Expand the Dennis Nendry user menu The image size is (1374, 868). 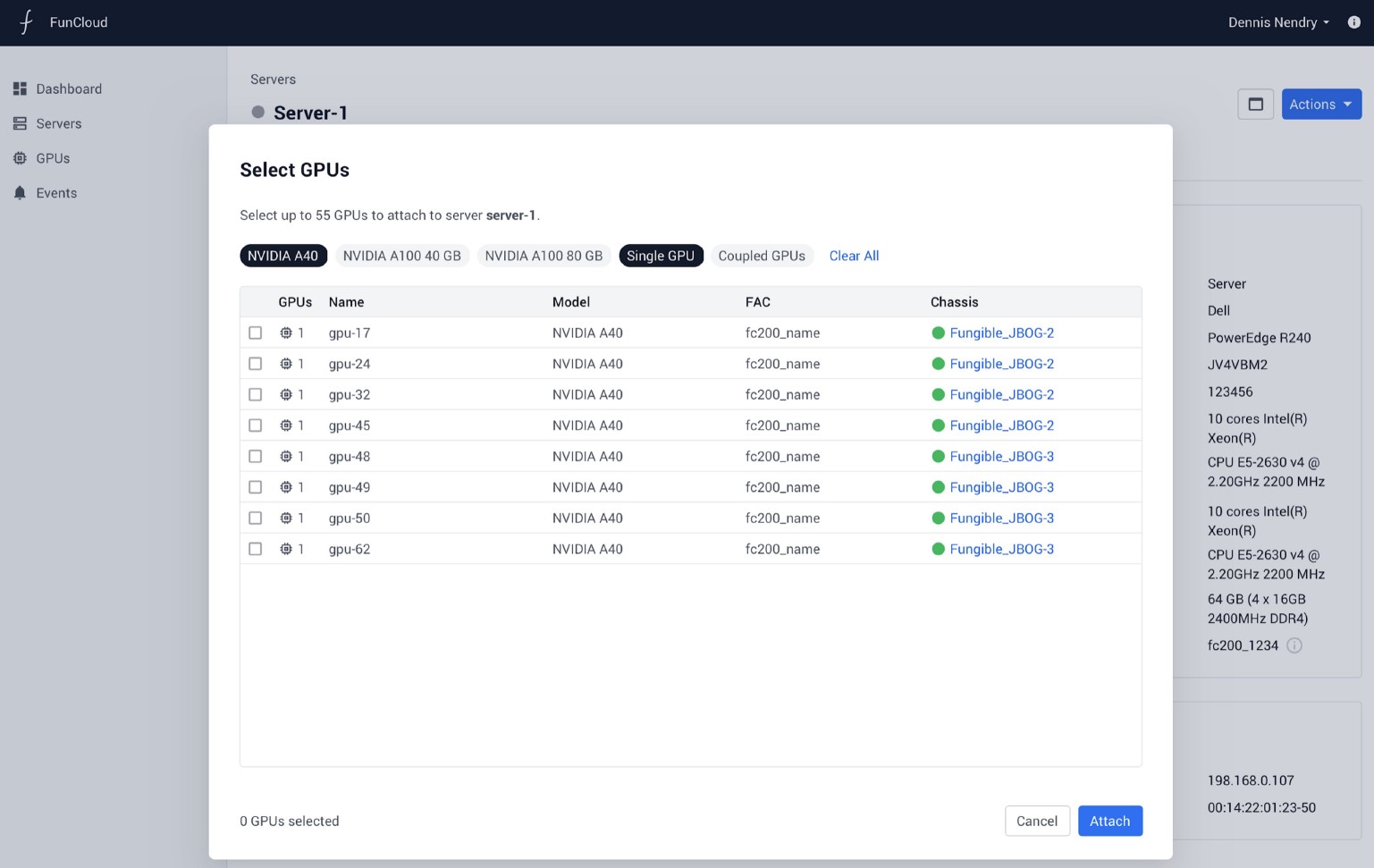point(1277,22)
